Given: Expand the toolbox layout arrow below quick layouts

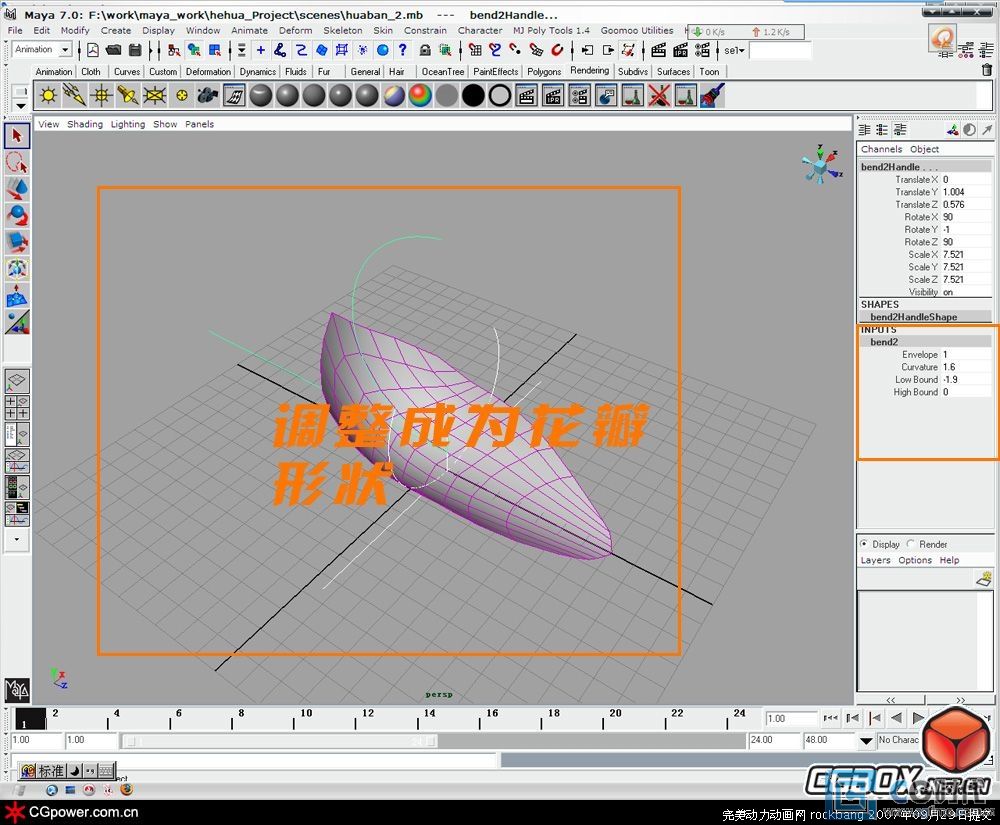Looking at the screenshot, I should (17, 539).
